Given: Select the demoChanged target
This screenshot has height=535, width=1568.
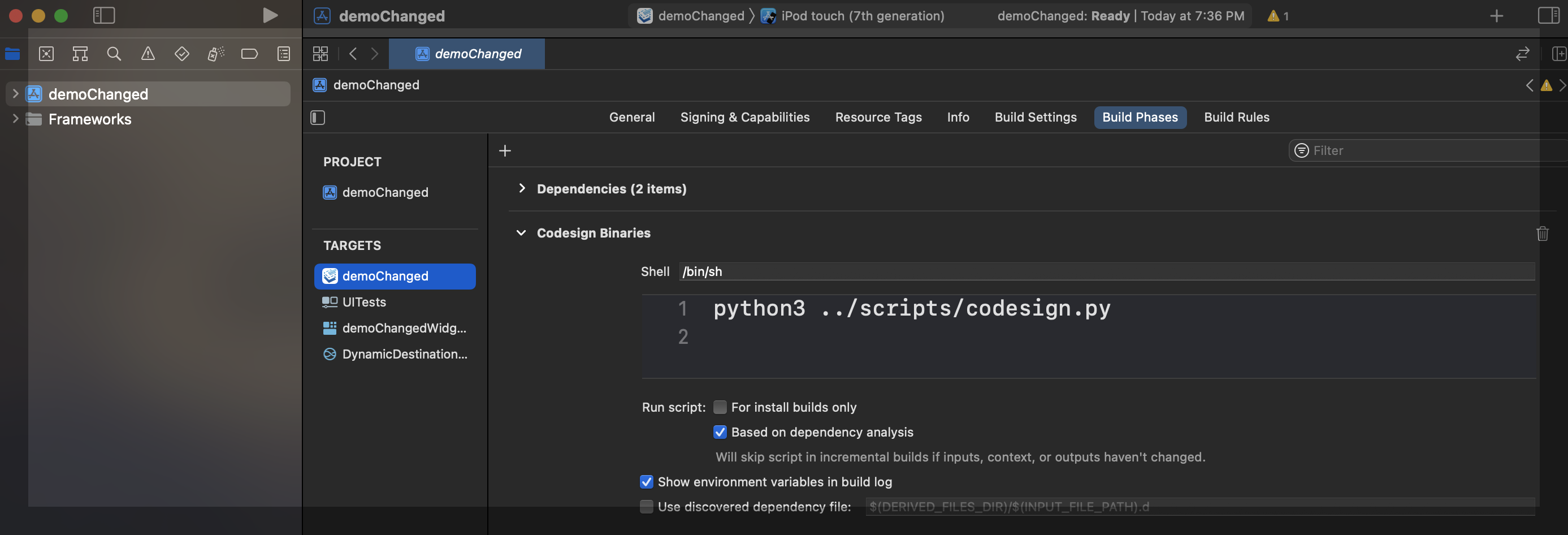Looking at the screenshot, I should click(x=395, y=276).
